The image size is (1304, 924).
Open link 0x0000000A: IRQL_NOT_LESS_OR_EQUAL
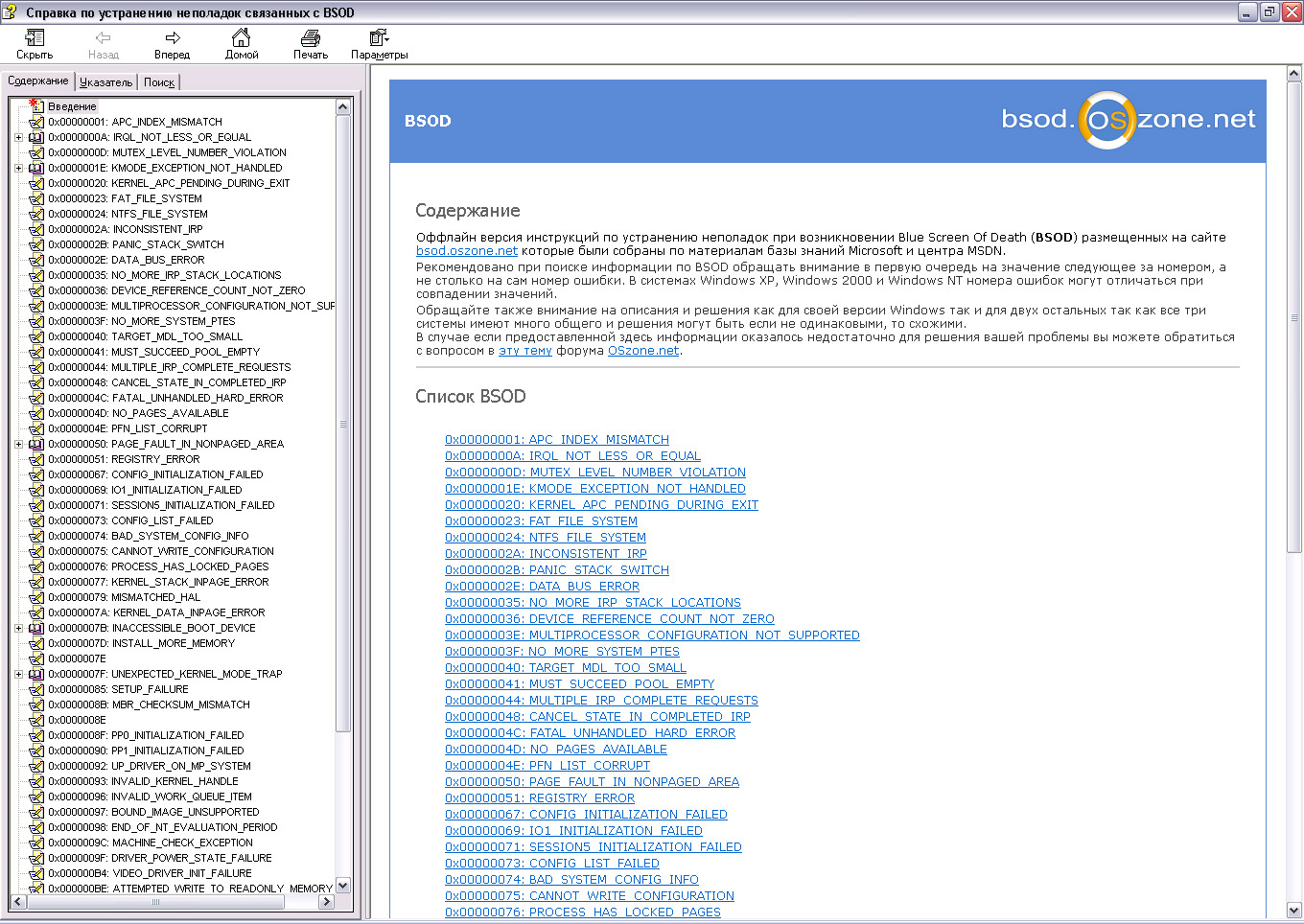[572, 456]
